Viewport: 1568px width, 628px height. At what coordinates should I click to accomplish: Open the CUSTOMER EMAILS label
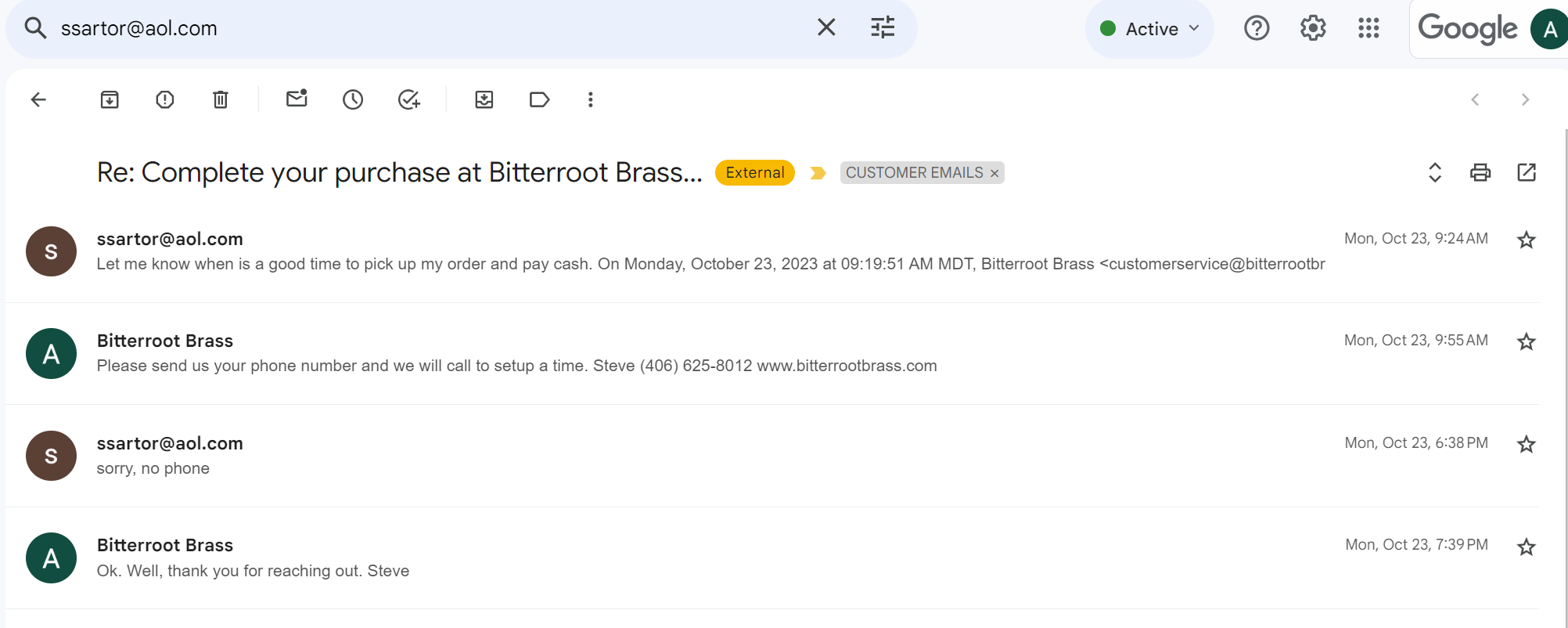pyautogui.click(x=914, y=172)
